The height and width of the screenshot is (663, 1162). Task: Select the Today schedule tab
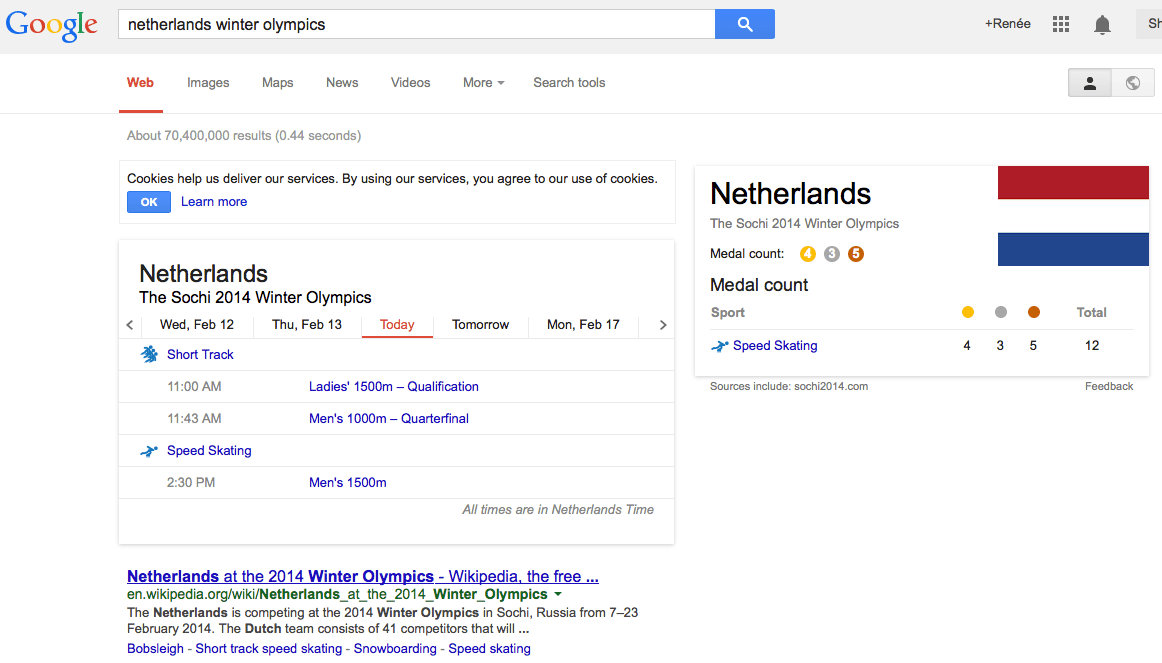(x=397, y=324)
